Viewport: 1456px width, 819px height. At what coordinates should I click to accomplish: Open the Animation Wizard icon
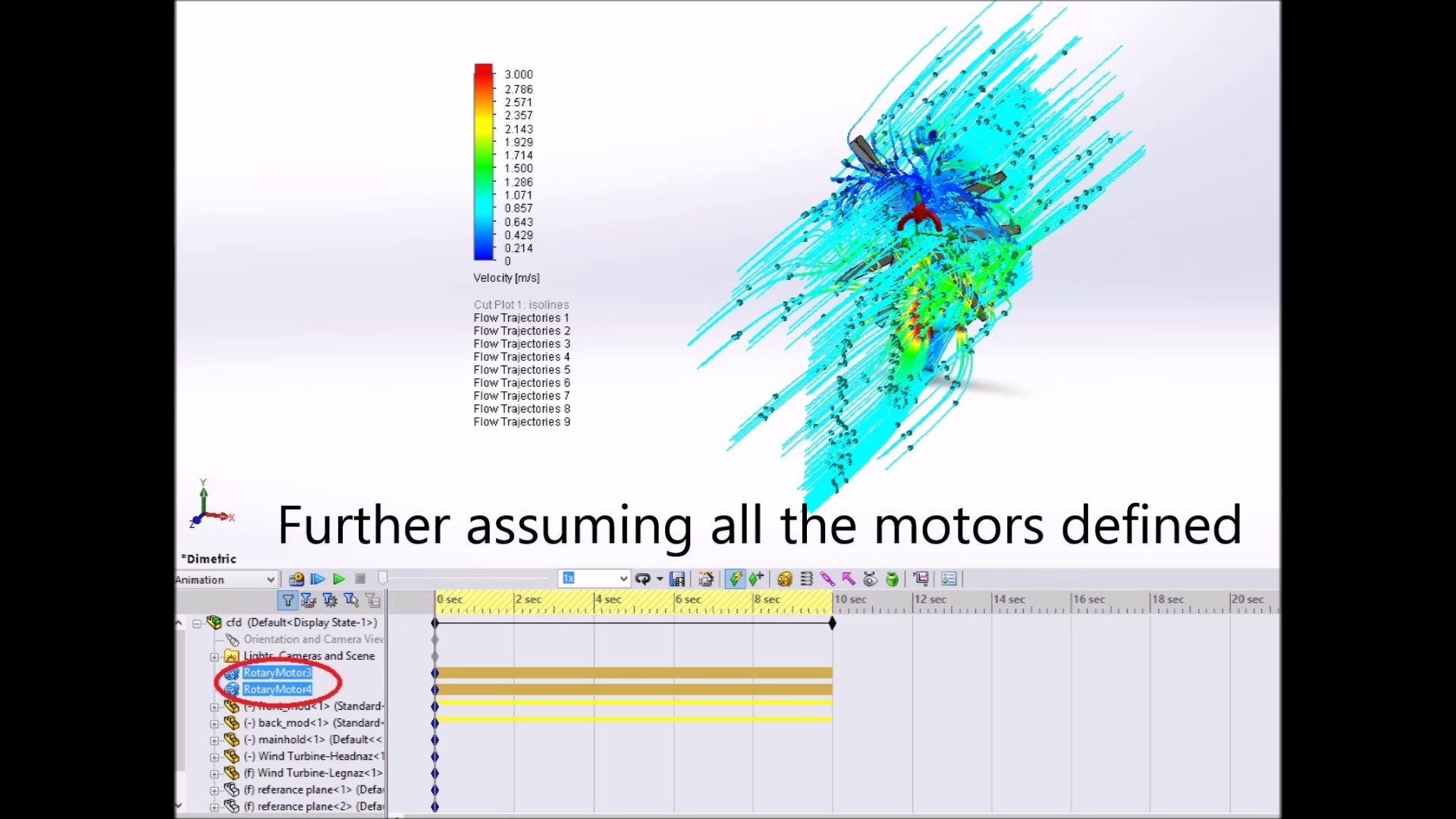pos(706,579)
